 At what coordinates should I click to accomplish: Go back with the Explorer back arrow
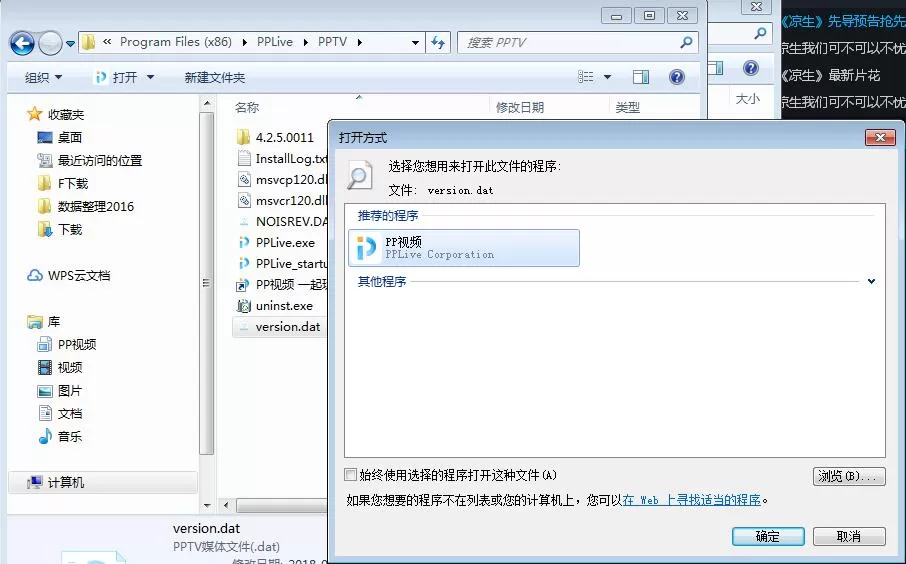point(22,43)
